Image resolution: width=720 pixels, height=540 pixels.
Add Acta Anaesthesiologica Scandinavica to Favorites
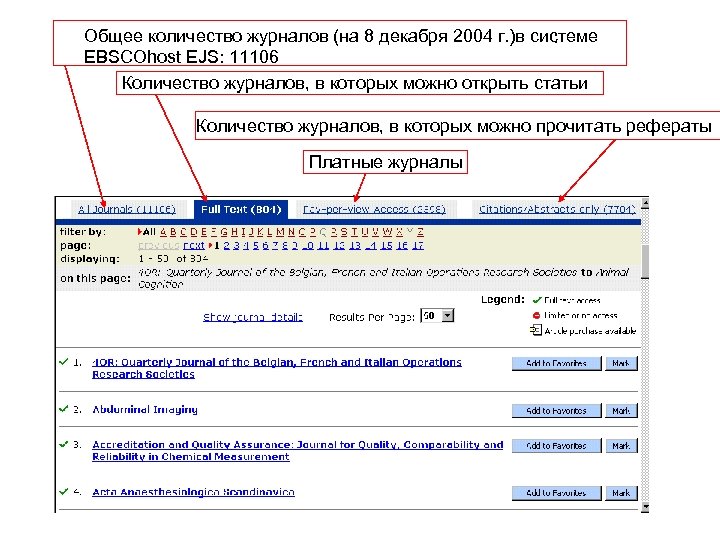(x=557, y=493)
